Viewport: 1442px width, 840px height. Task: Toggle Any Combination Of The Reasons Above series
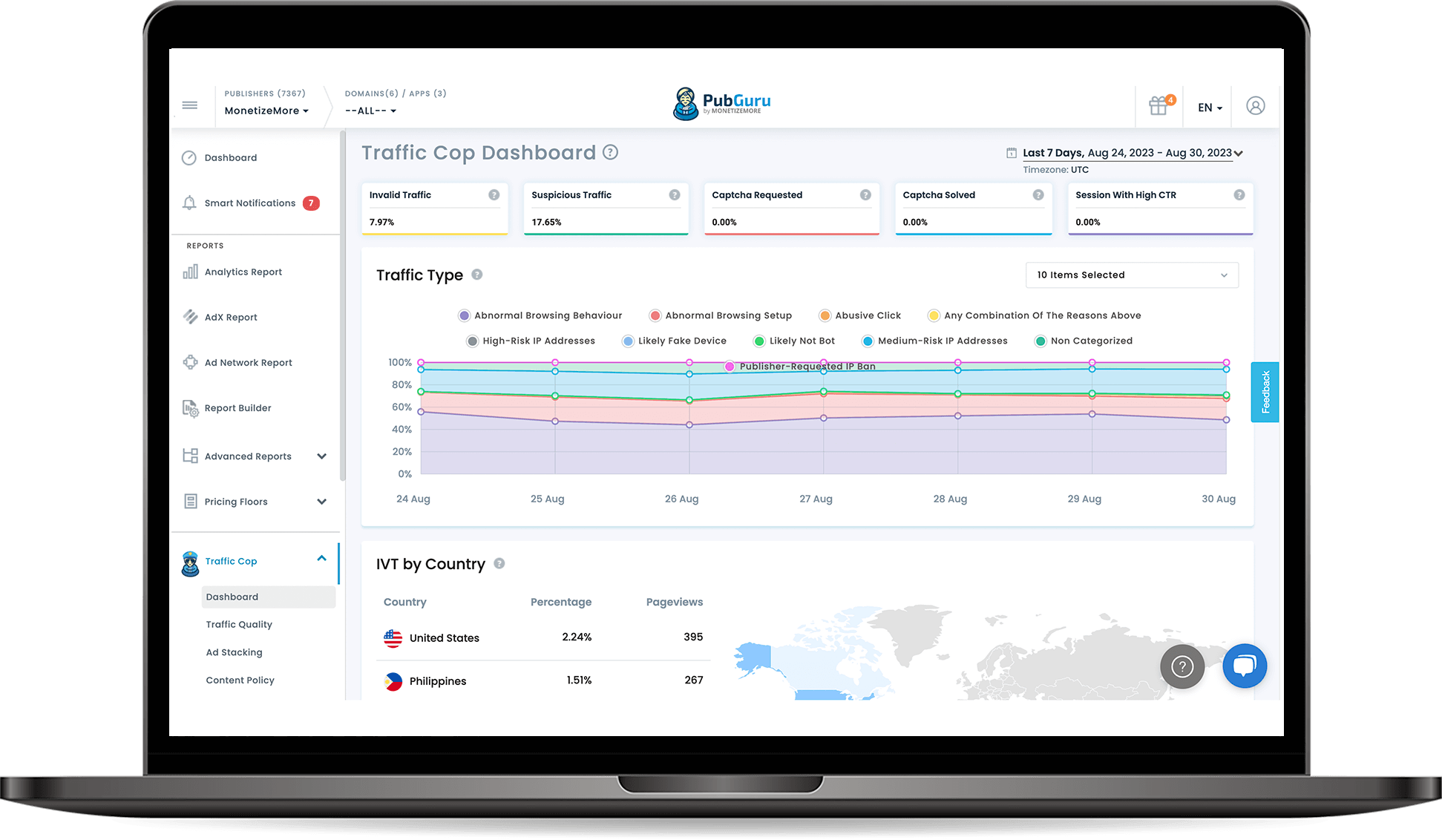1035,315
